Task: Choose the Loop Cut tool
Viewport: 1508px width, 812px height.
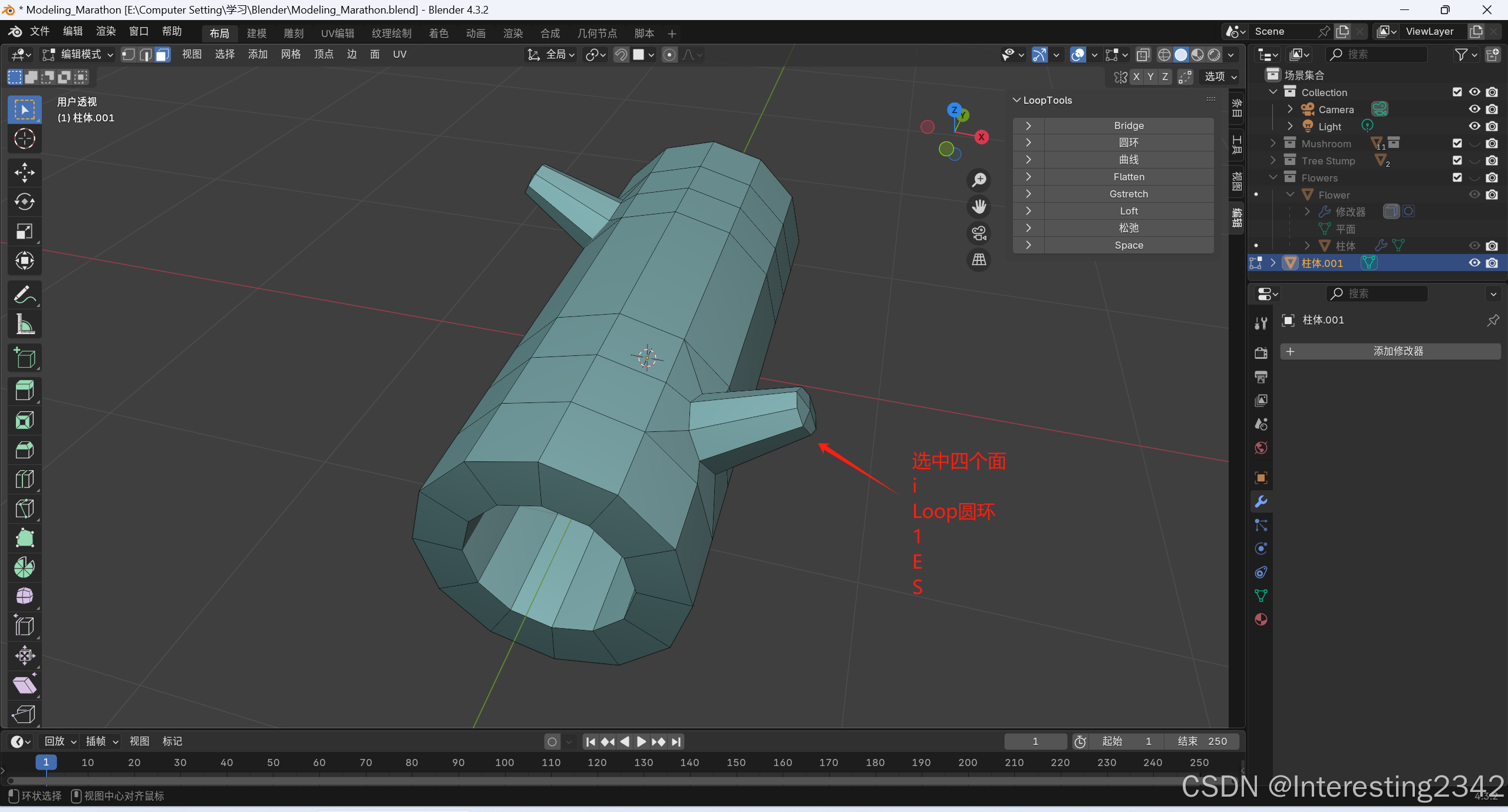Action: pyautogui.click(x=24, y=479)
